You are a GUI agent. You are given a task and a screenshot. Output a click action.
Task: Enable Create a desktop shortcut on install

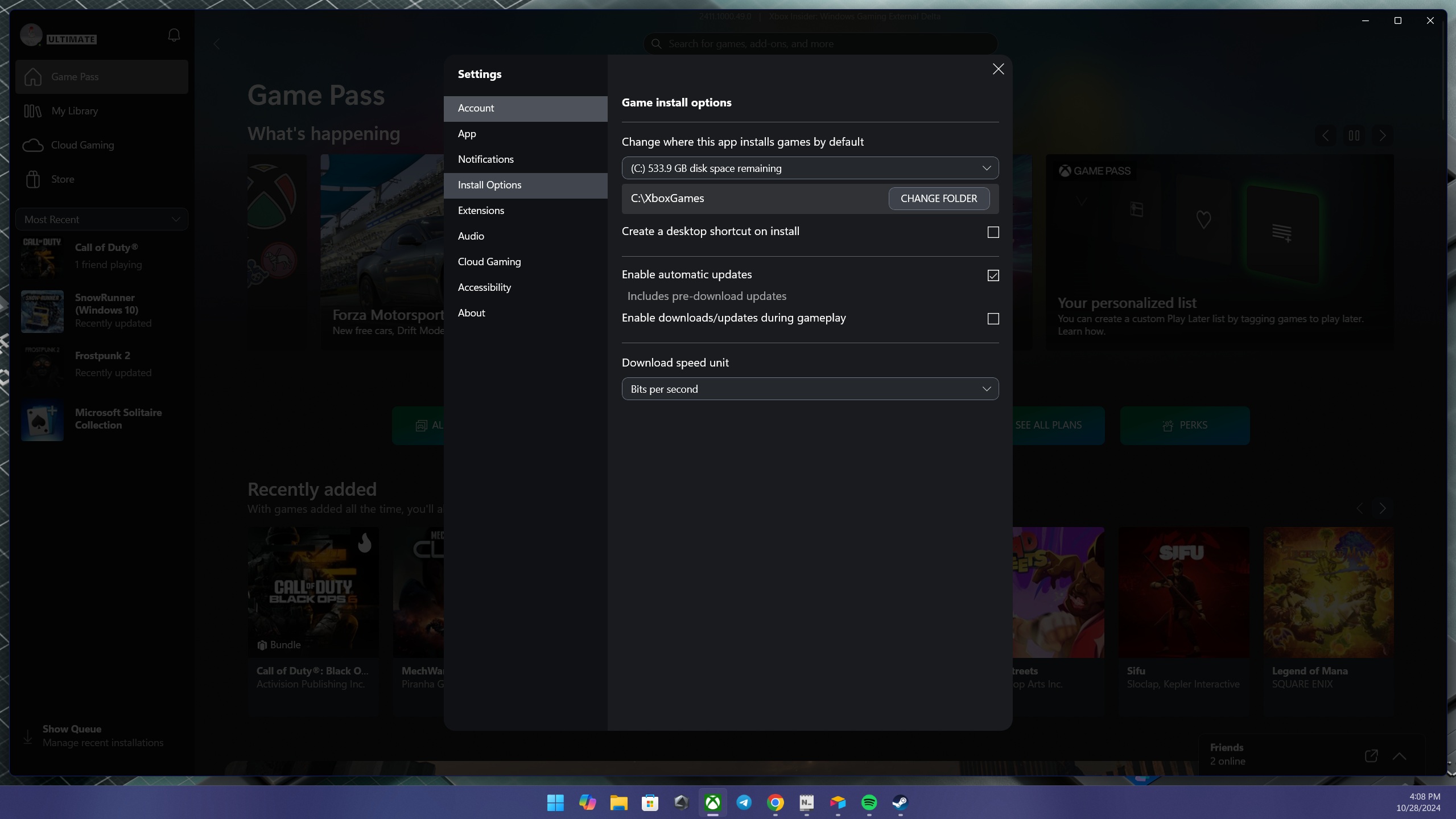pos(993,232)
